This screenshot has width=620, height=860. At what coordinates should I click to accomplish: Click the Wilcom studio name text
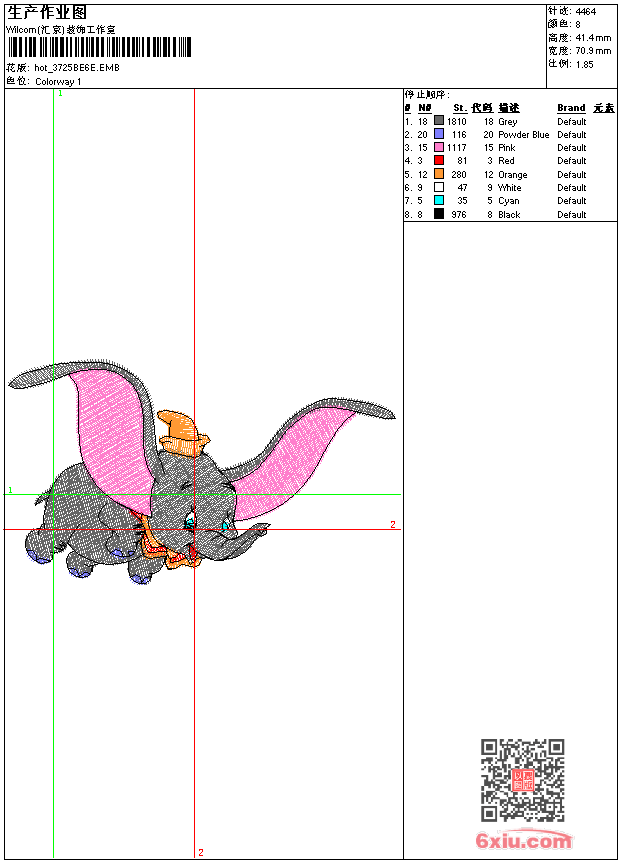click(x=61, y=30)
